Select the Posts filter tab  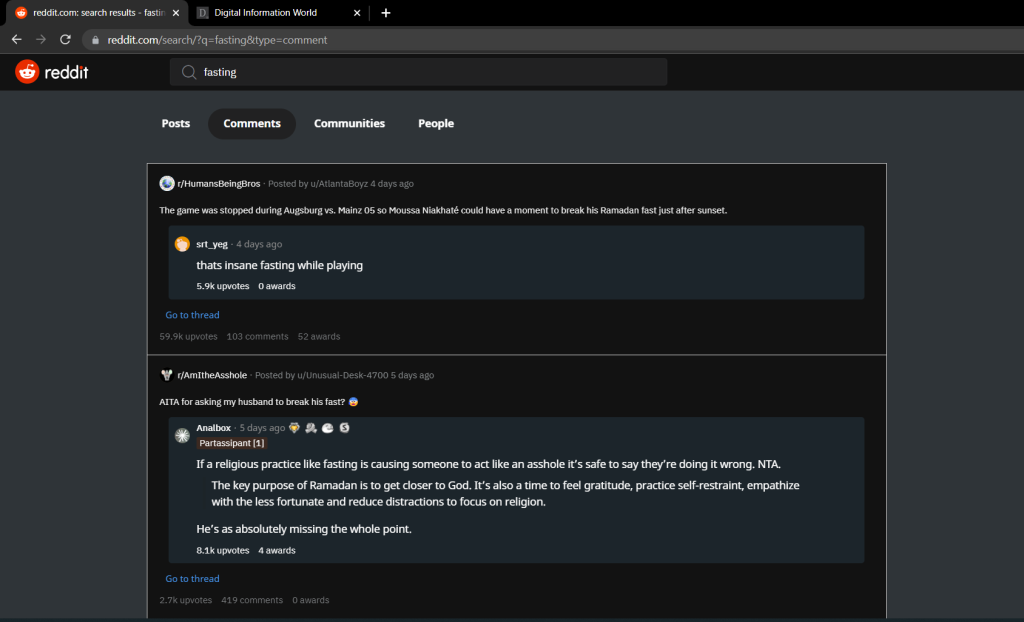point(175,123)
